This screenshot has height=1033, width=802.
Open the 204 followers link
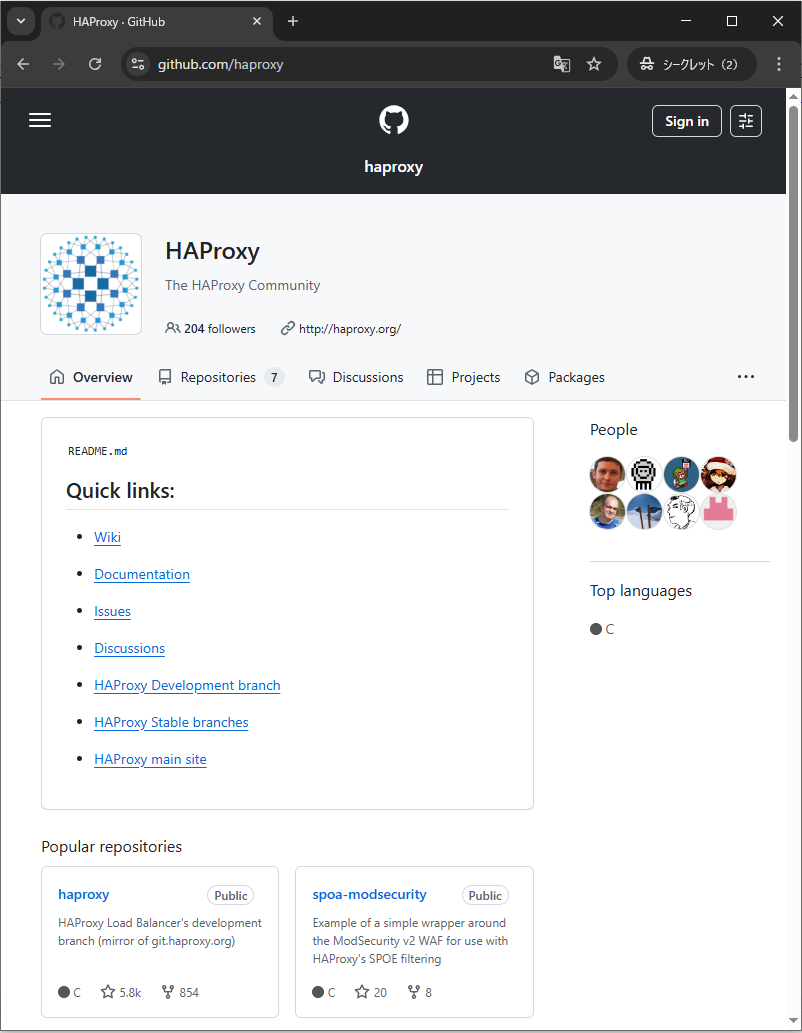click(210, 329)
